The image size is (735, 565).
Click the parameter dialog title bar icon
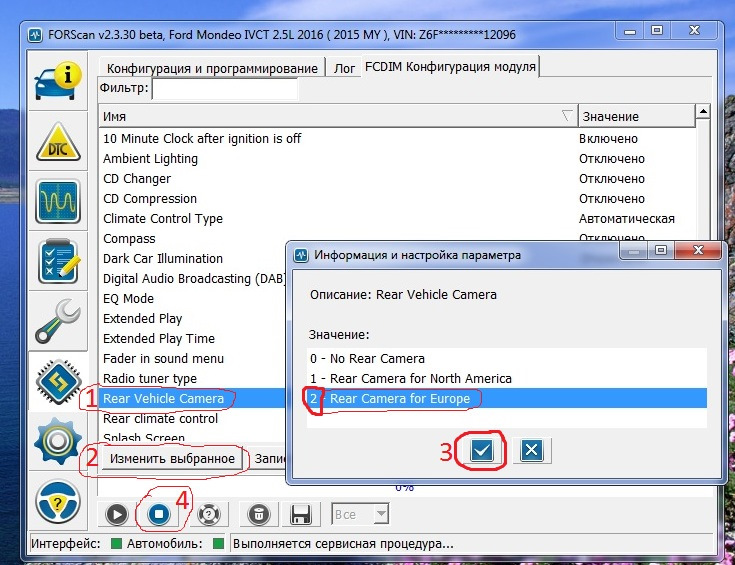pyautogui.click(x=301, y=256)
